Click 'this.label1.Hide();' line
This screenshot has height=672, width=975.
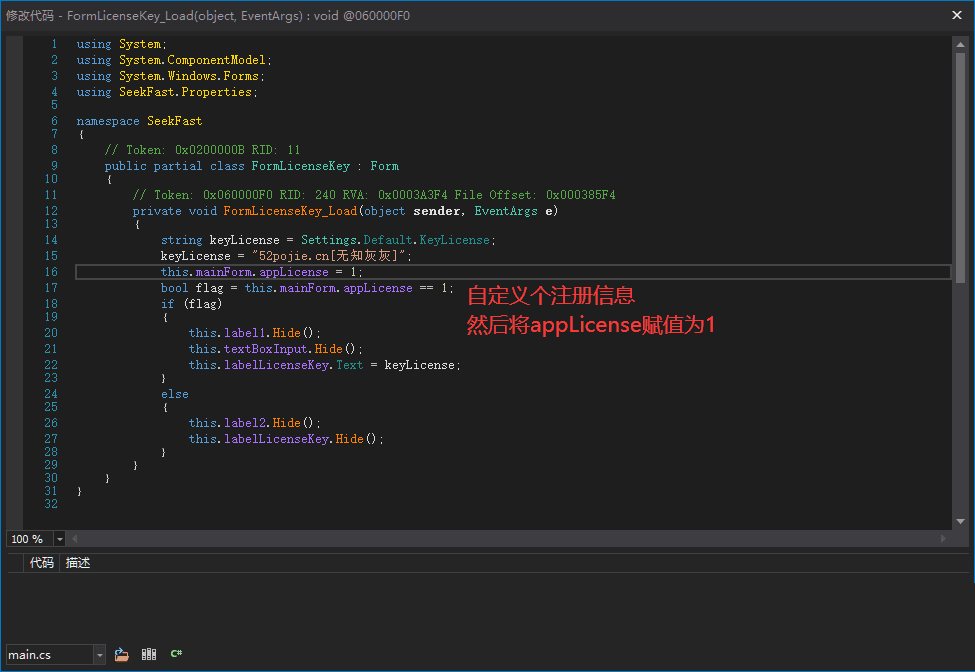[255, 333]
